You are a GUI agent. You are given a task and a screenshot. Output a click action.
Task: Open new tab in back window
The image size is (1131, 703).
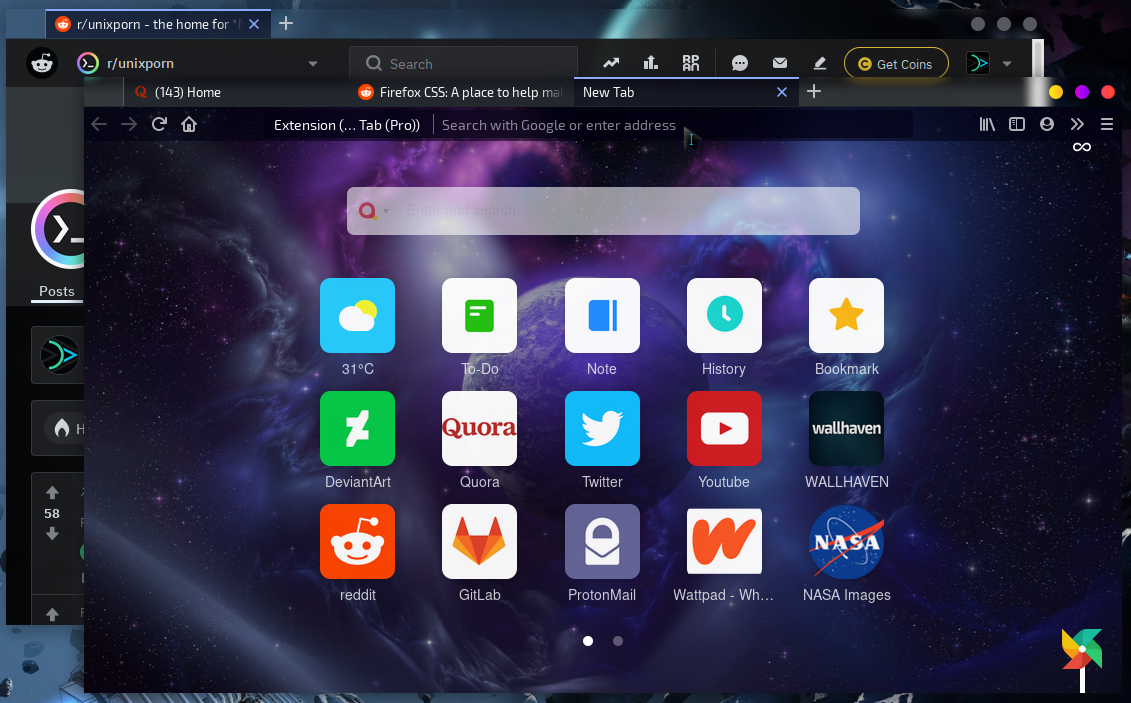click(286, 23)
